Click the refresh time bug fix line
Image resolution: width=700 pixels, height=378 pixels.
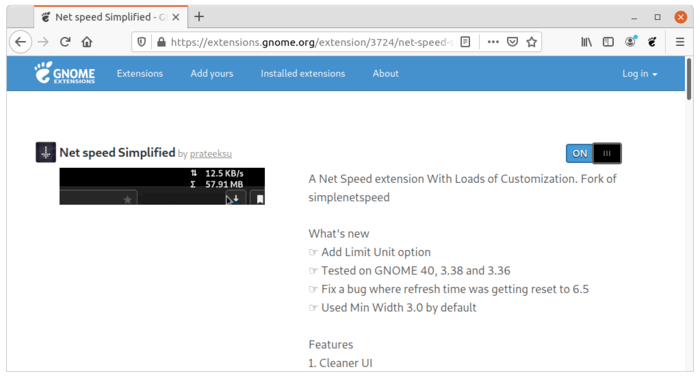point(455,289)
